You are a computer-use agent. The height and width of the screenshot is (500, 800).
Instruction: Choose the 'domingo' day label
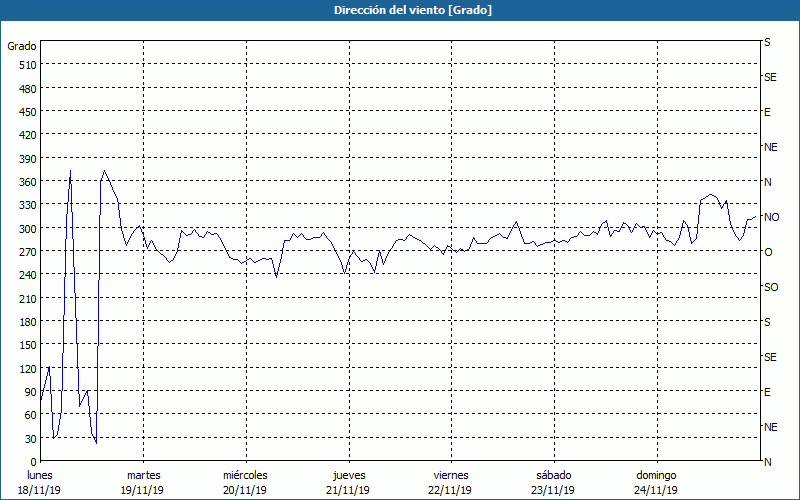point(656,475)
